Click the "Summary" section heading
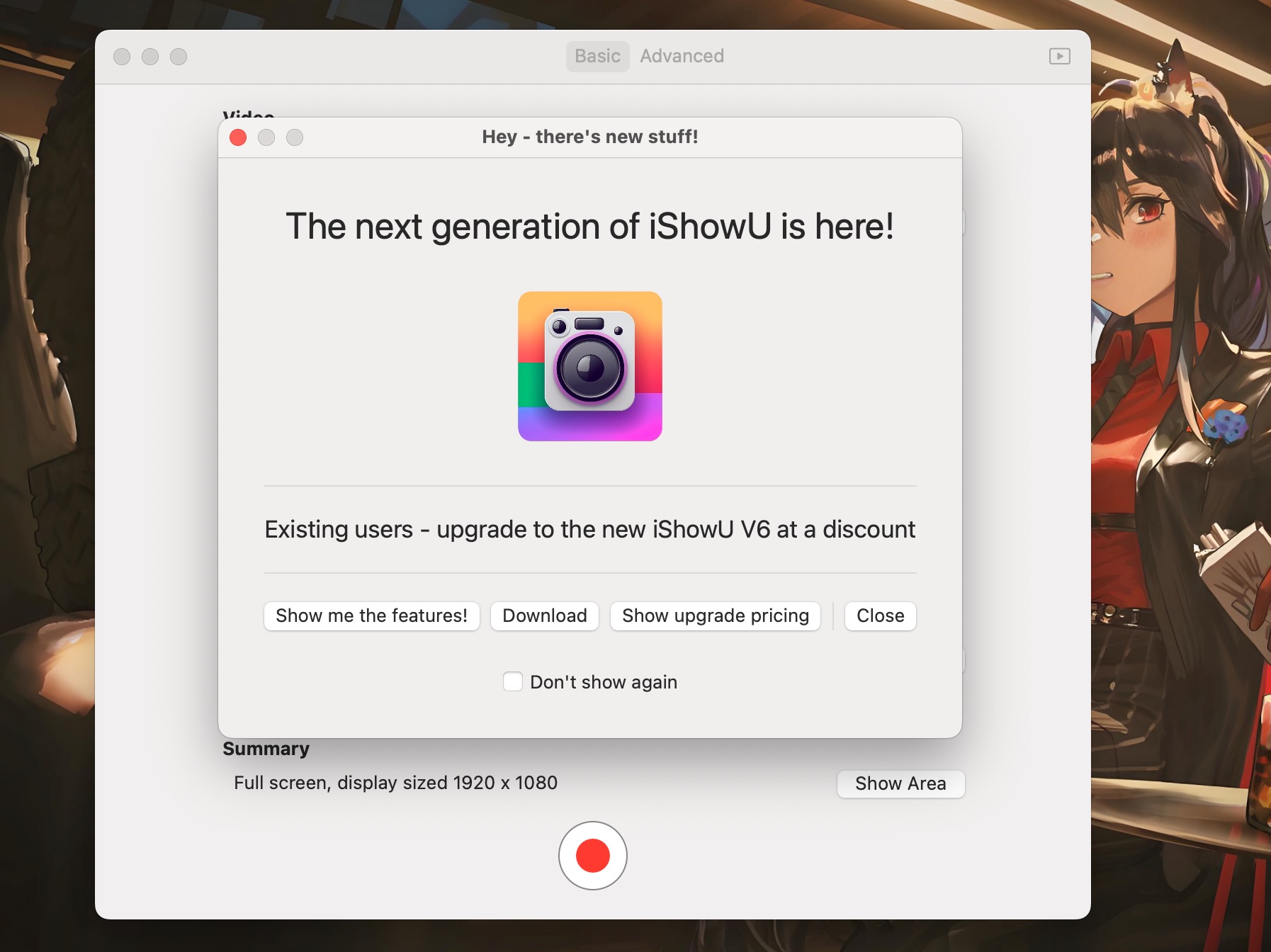Image resolution: width=1271 pixels, height=952 pixels. coord(266,749)
